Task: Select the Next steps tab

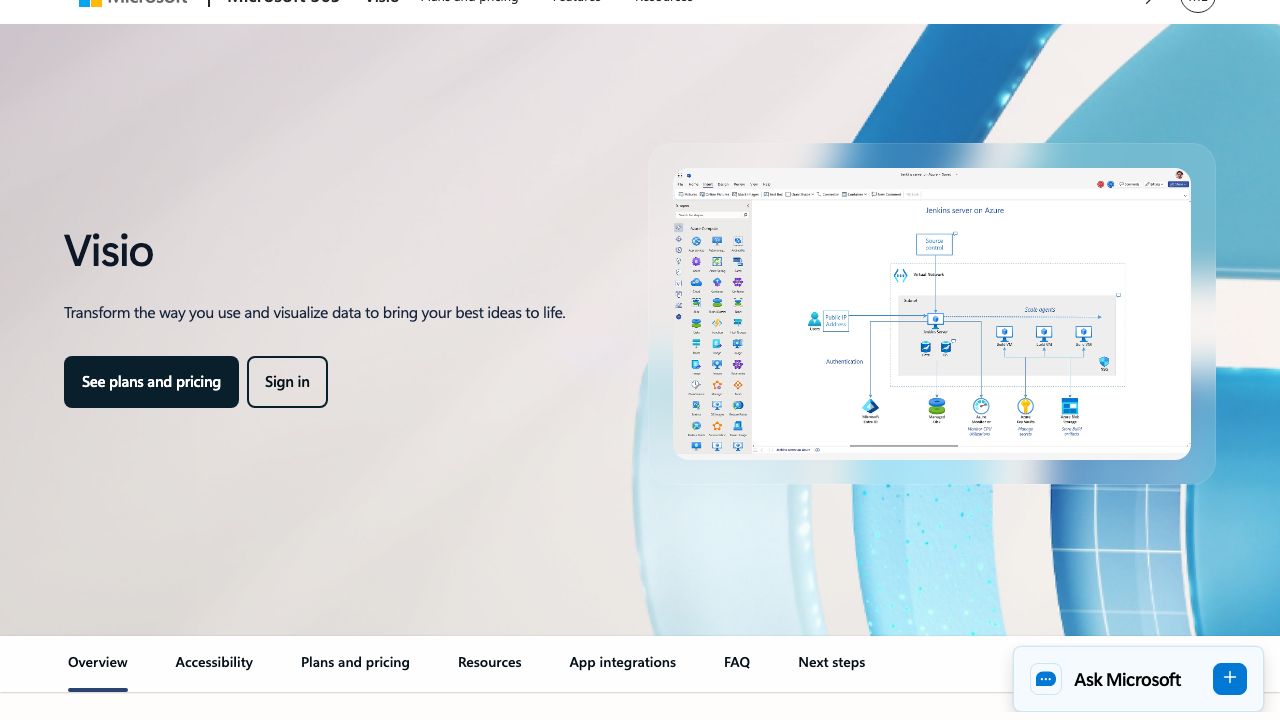Action: (x=832, y=662)
